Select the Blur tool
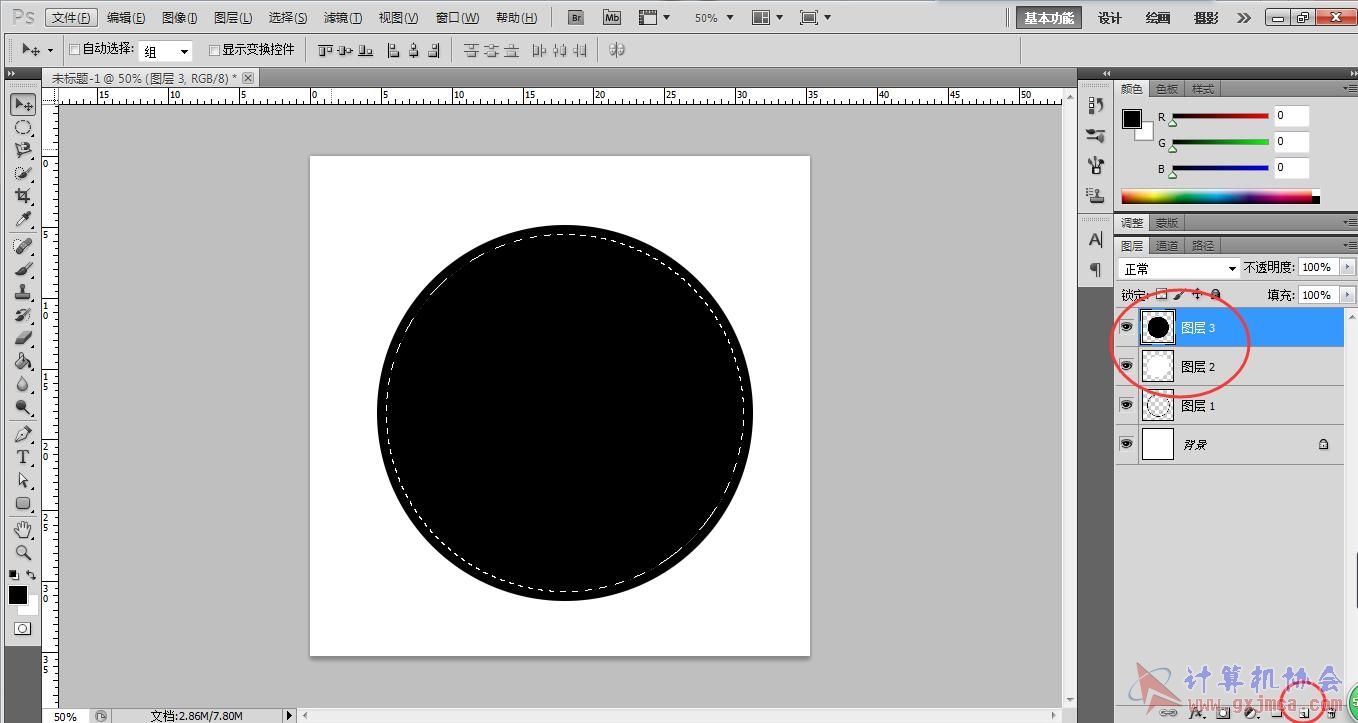The image size is (1358, 723). 23,385
